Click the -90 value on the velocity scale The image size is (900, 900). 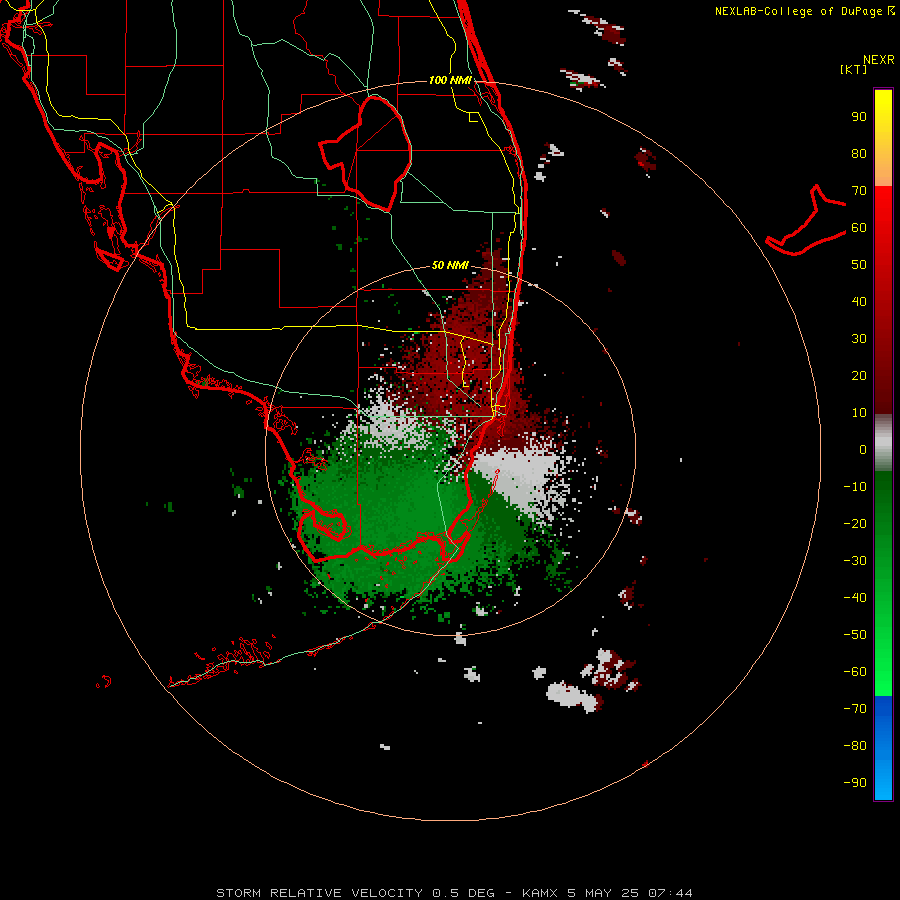(x=855, y=783)
